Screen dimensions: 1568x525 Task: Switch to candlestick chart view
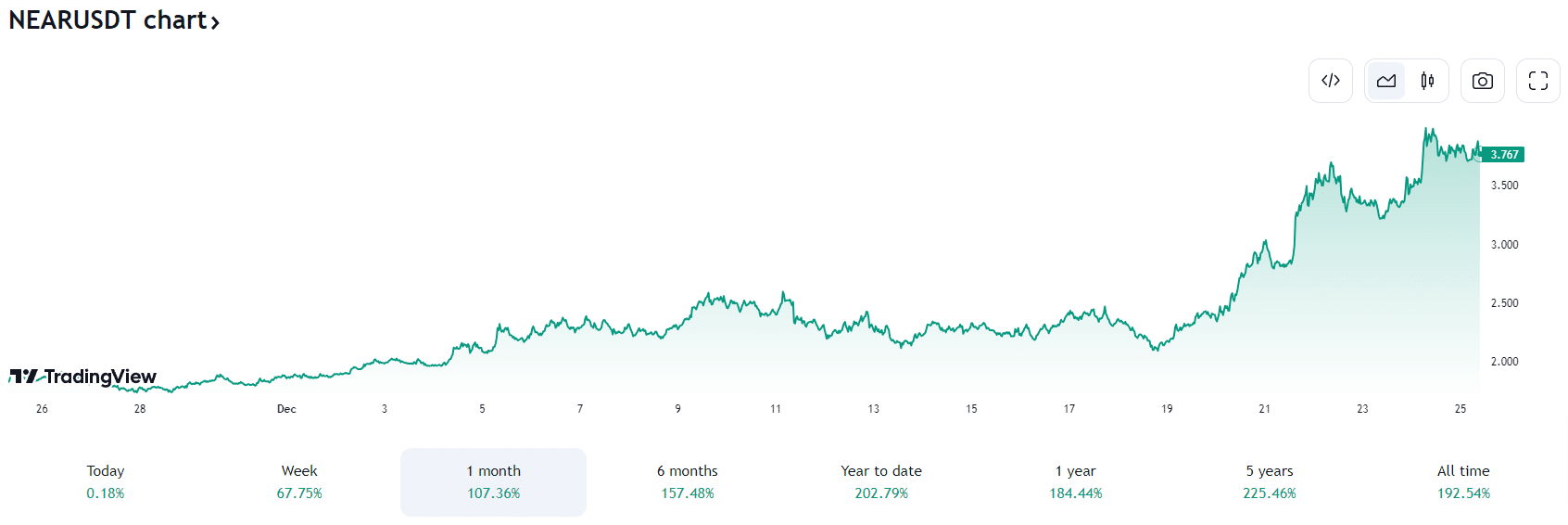[1427, 81]
